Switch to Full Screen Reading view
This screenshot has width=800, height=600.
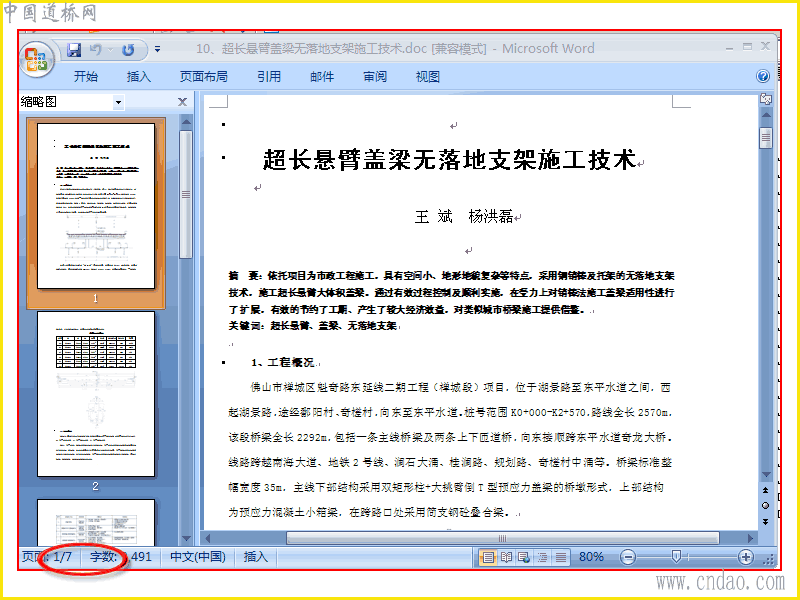click(506, 557)
